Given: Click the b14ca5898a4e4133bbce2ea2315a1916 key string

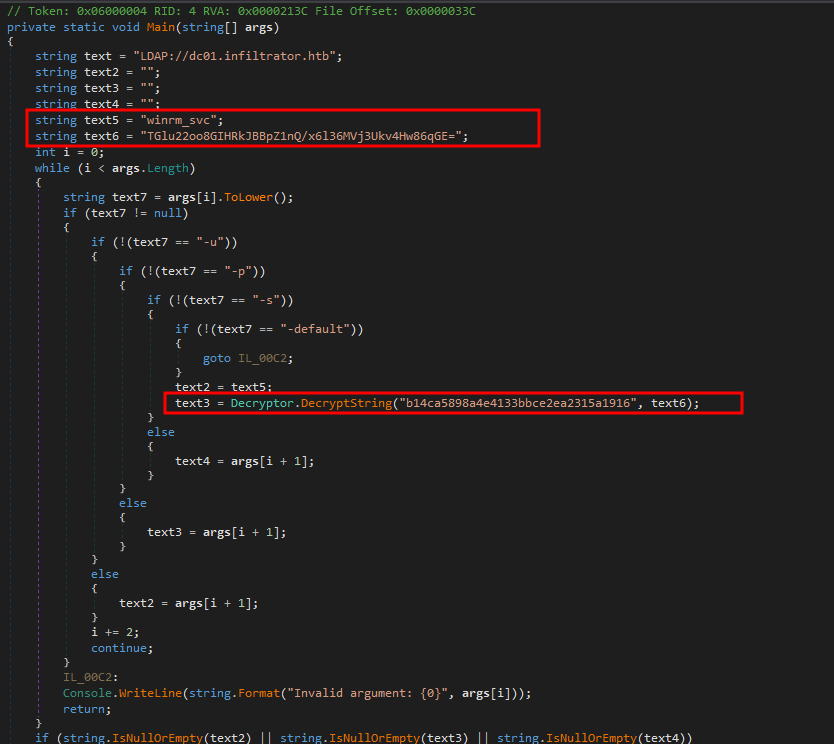Looking at the screenshot, I should tap(517, 403).
